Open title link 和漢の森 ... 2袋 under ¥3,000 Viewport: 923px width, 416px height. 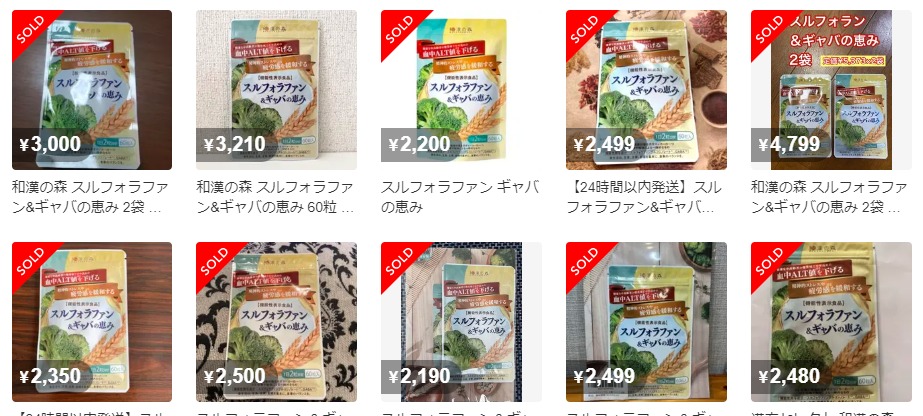pos(90,198)
